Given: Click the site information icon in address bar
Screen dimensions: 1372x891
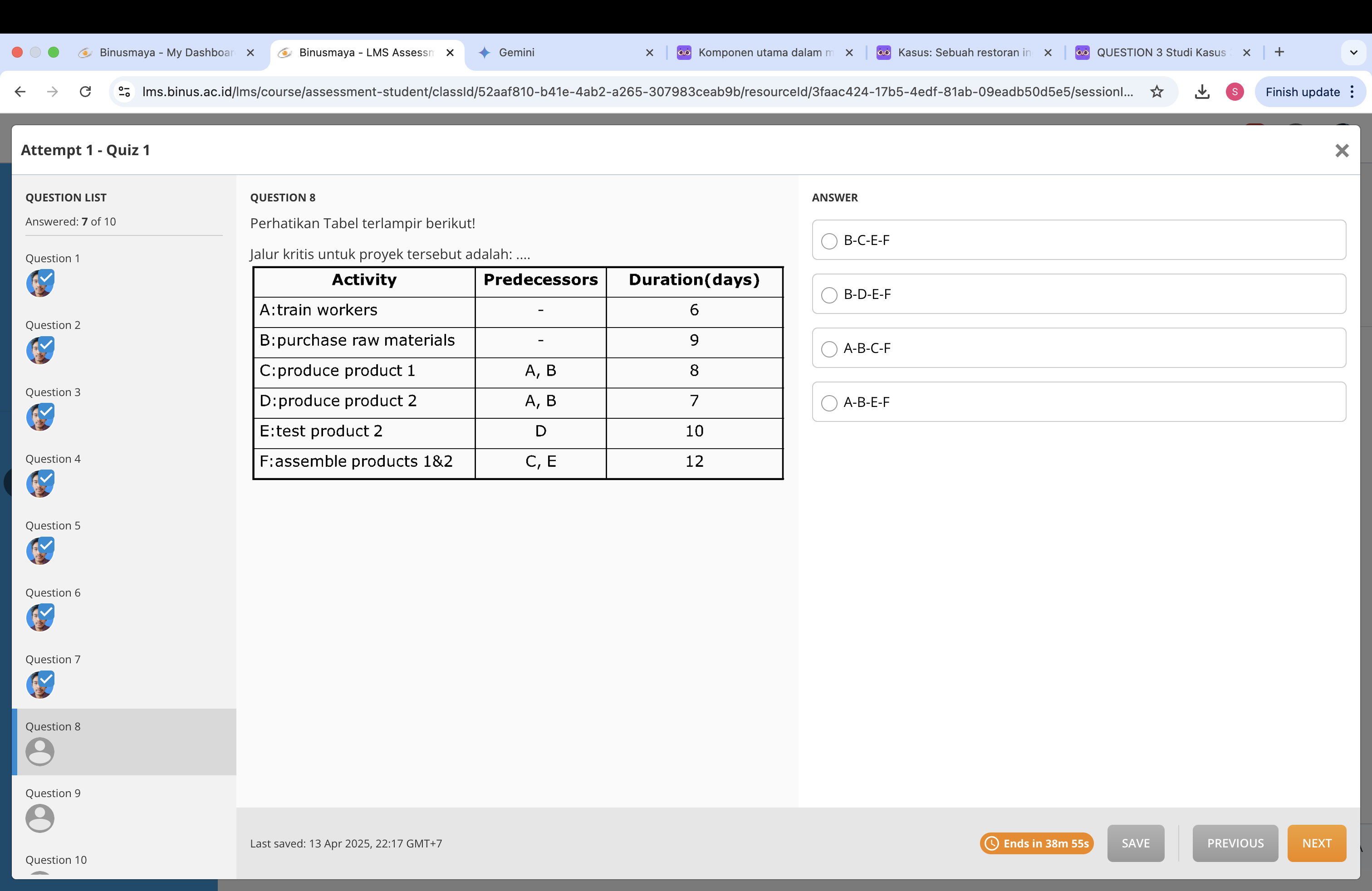Looking at the screenshot, I should click(124, 92).
